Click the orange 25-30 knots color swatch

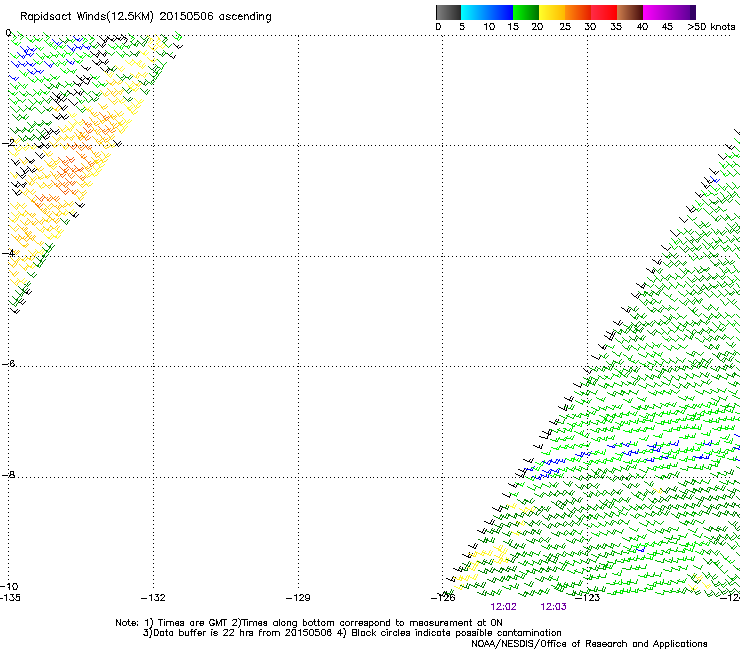pos(578,12)
